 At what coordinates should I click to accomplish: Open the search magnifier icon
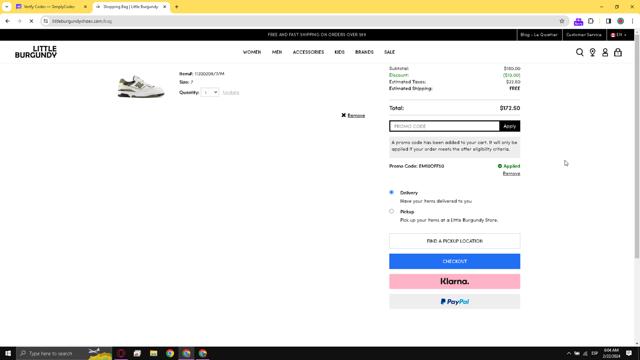click(x=580, y=52)
